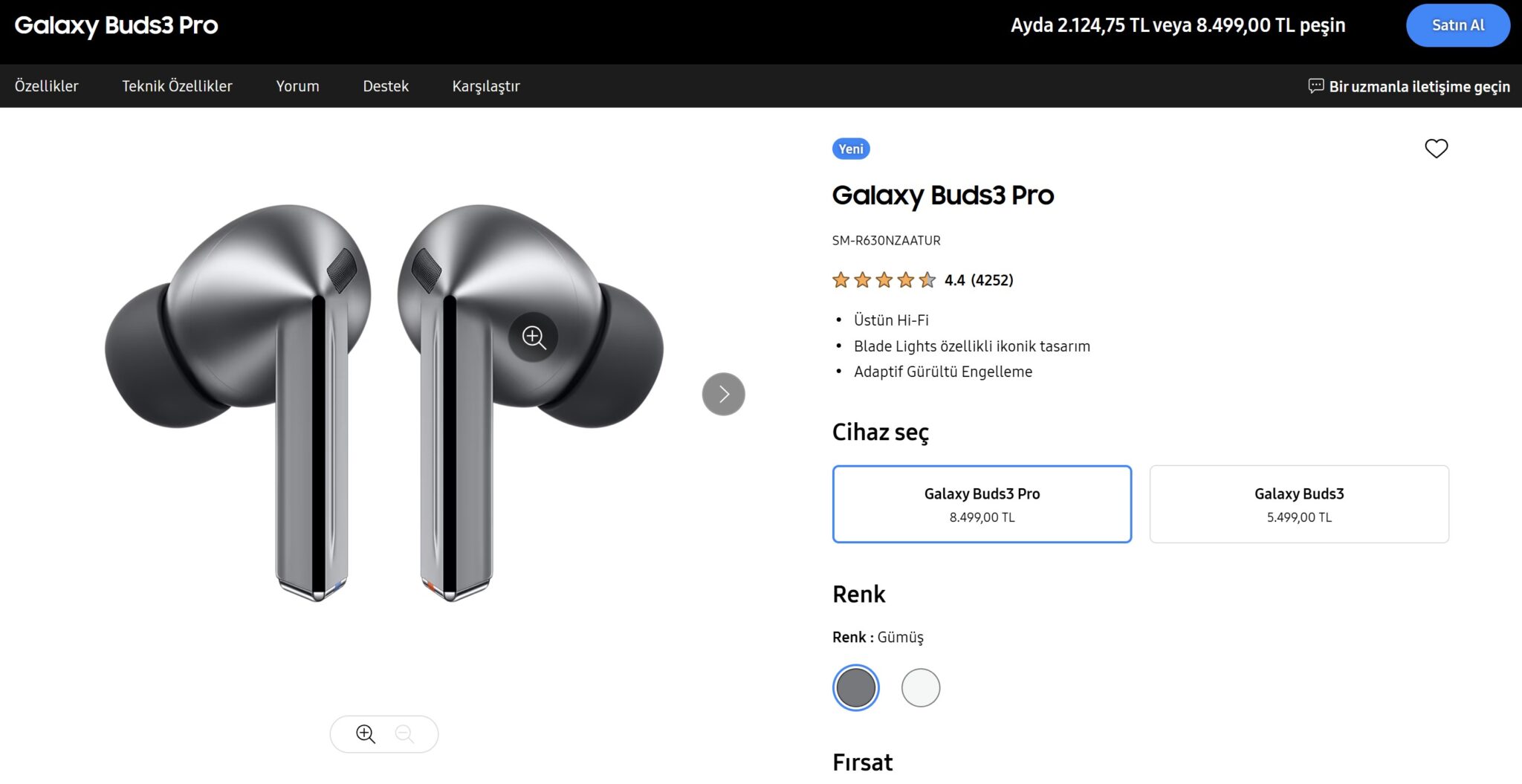The width and height of the screenshot is (1522, 784).
Task: Click the star rating icons
Action: (x=884, y=280)
